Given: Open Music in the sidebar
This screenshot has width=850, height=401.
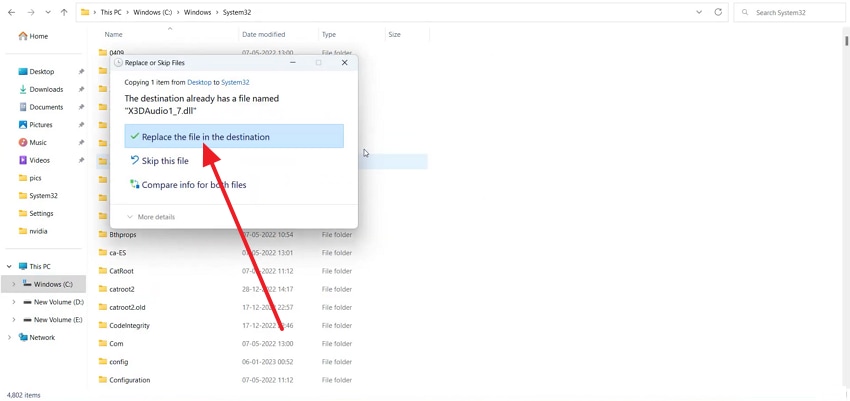Looking at the screenshot, I should 38,143.
